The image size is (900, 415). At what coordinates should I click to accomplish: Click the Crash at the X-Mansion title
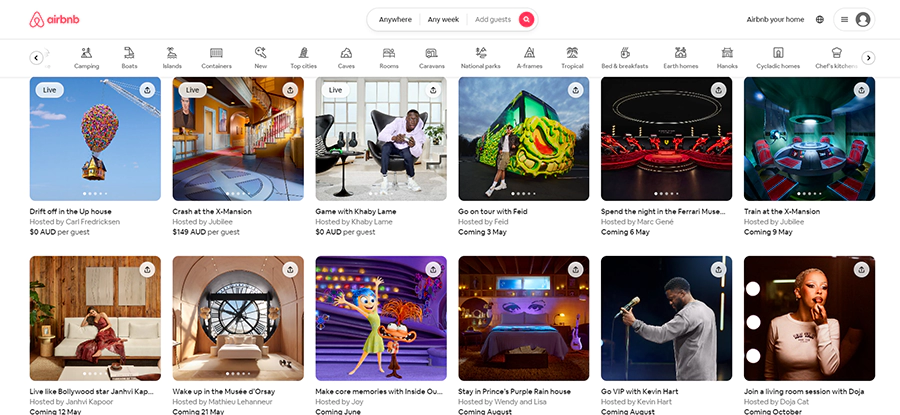212,211
